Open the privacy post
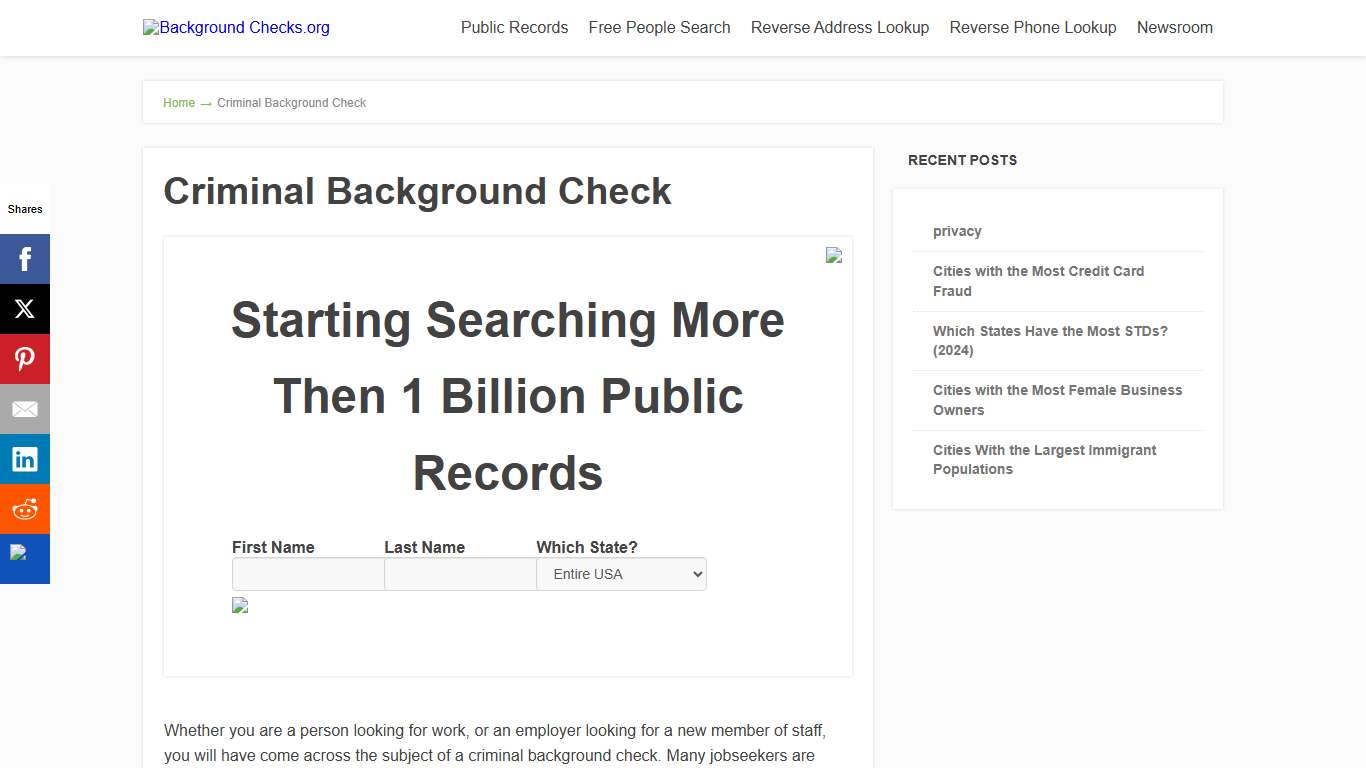 coord(957,231)
